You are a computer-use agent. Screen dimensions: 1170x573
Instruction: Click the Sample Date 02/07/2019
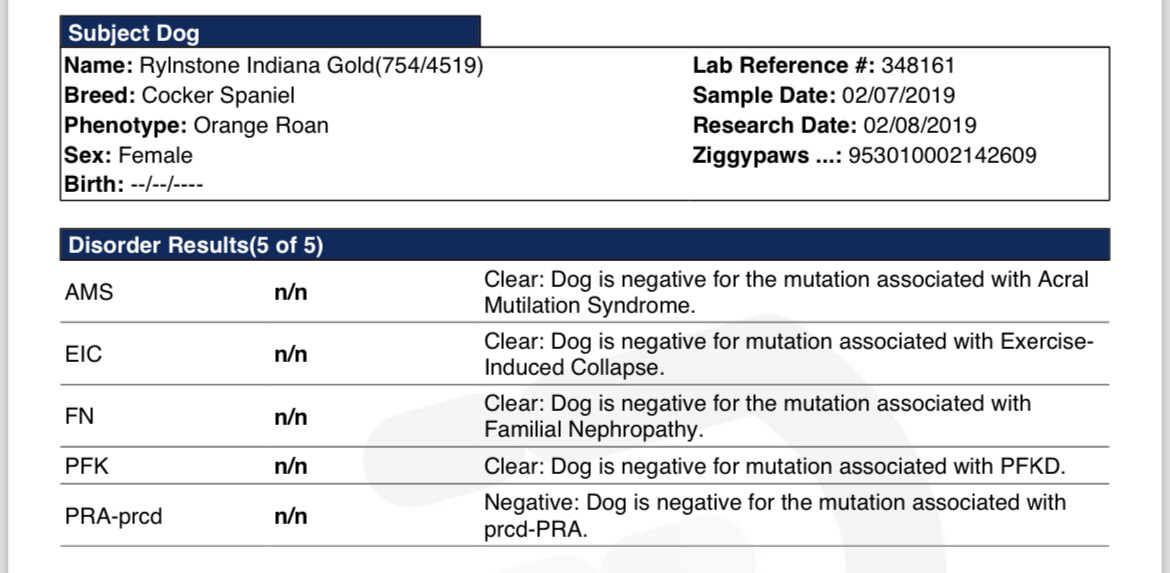(x=898, y=96)
